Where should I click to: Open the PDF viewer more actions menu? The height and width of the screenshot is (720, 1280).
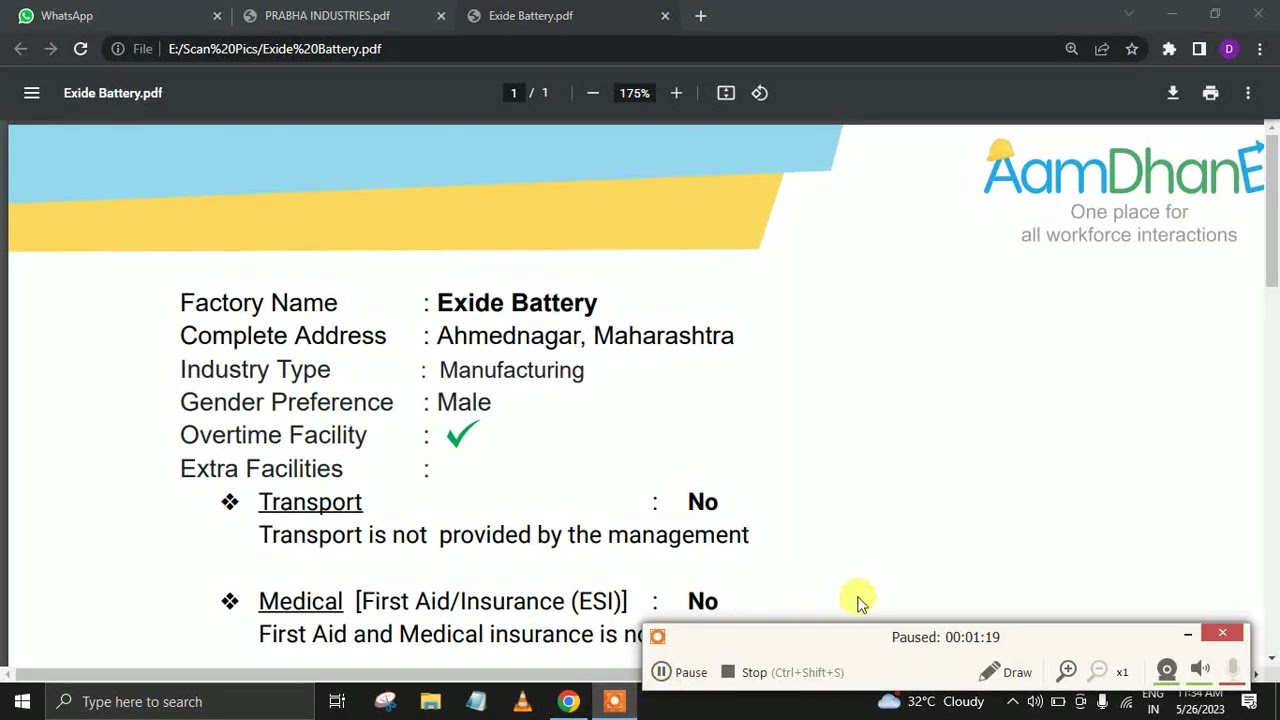tap(1248, 93)
